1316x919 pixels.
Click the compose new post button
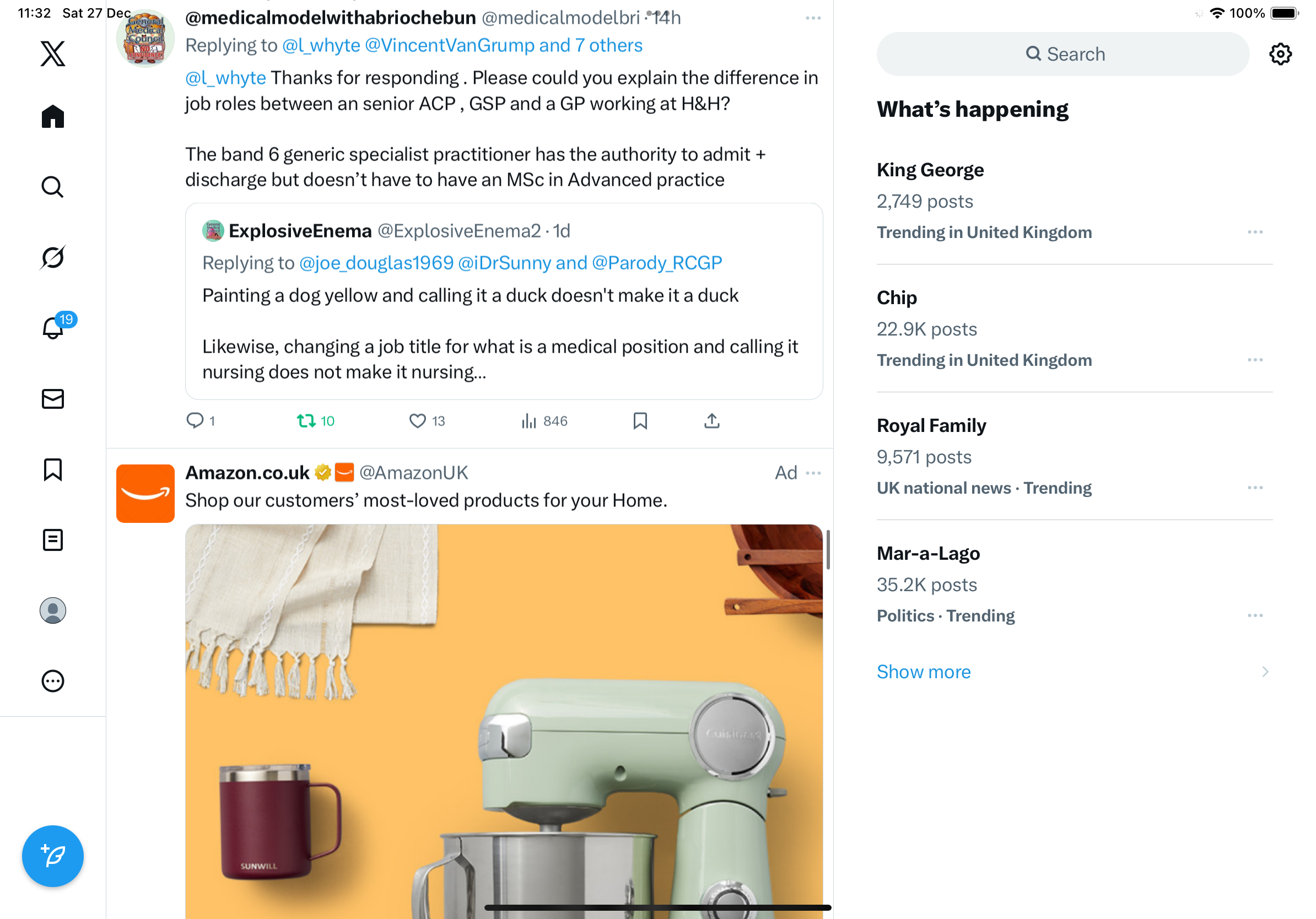point(53,856)
